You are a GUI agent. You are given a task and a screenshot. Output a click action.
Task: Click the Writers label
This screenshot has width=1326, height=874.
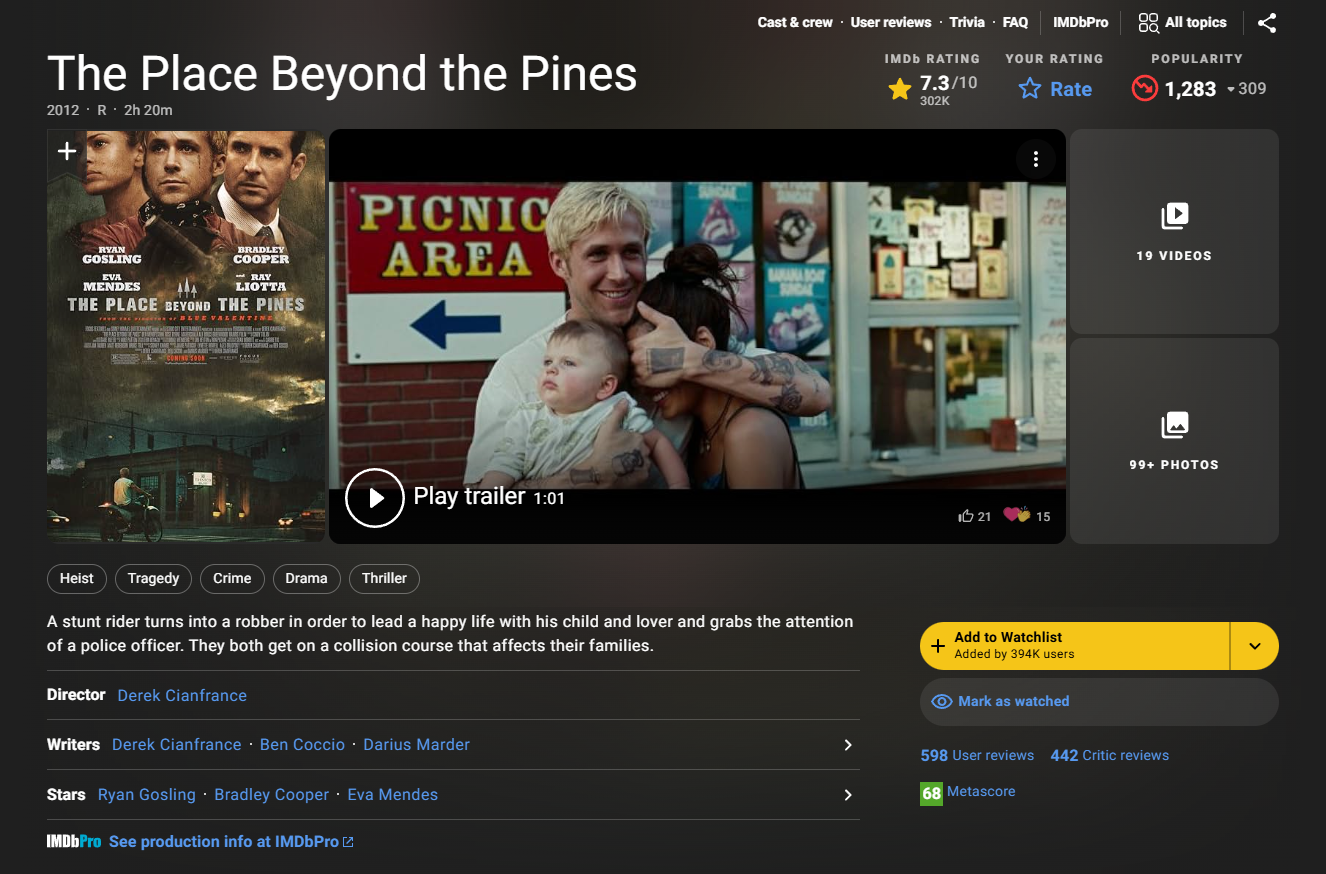pyautogui.click(x=73, y=745)
